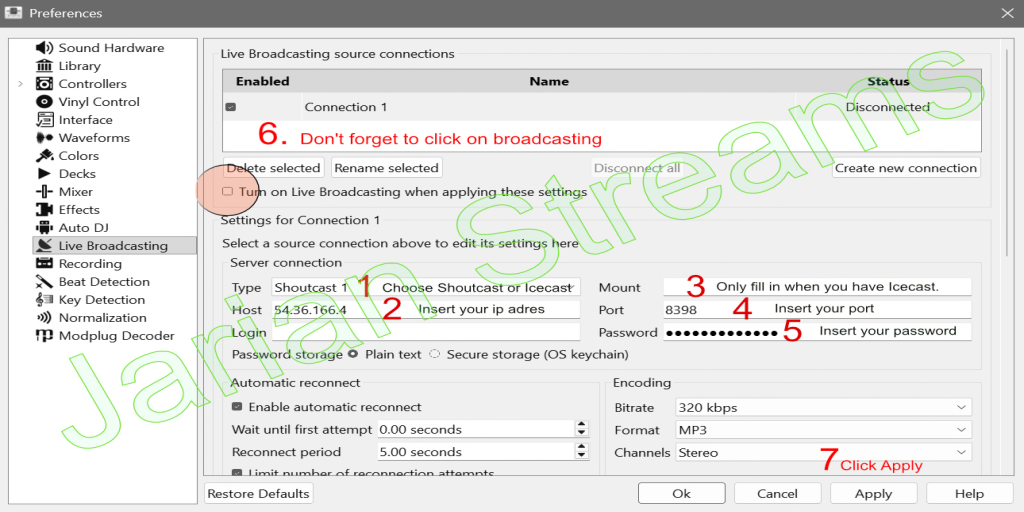This screenshot has width=1024, height=512.
Task: Select the Library icon in sidebar
Action: coord(44,66)
